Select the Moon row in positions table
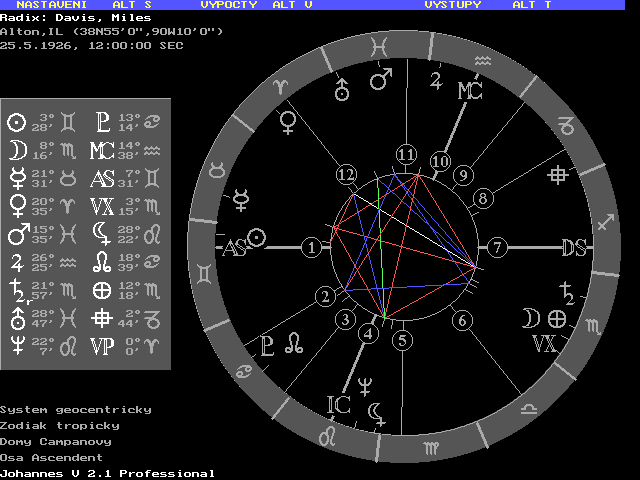The image size is (640, 480). coord(40,150)
